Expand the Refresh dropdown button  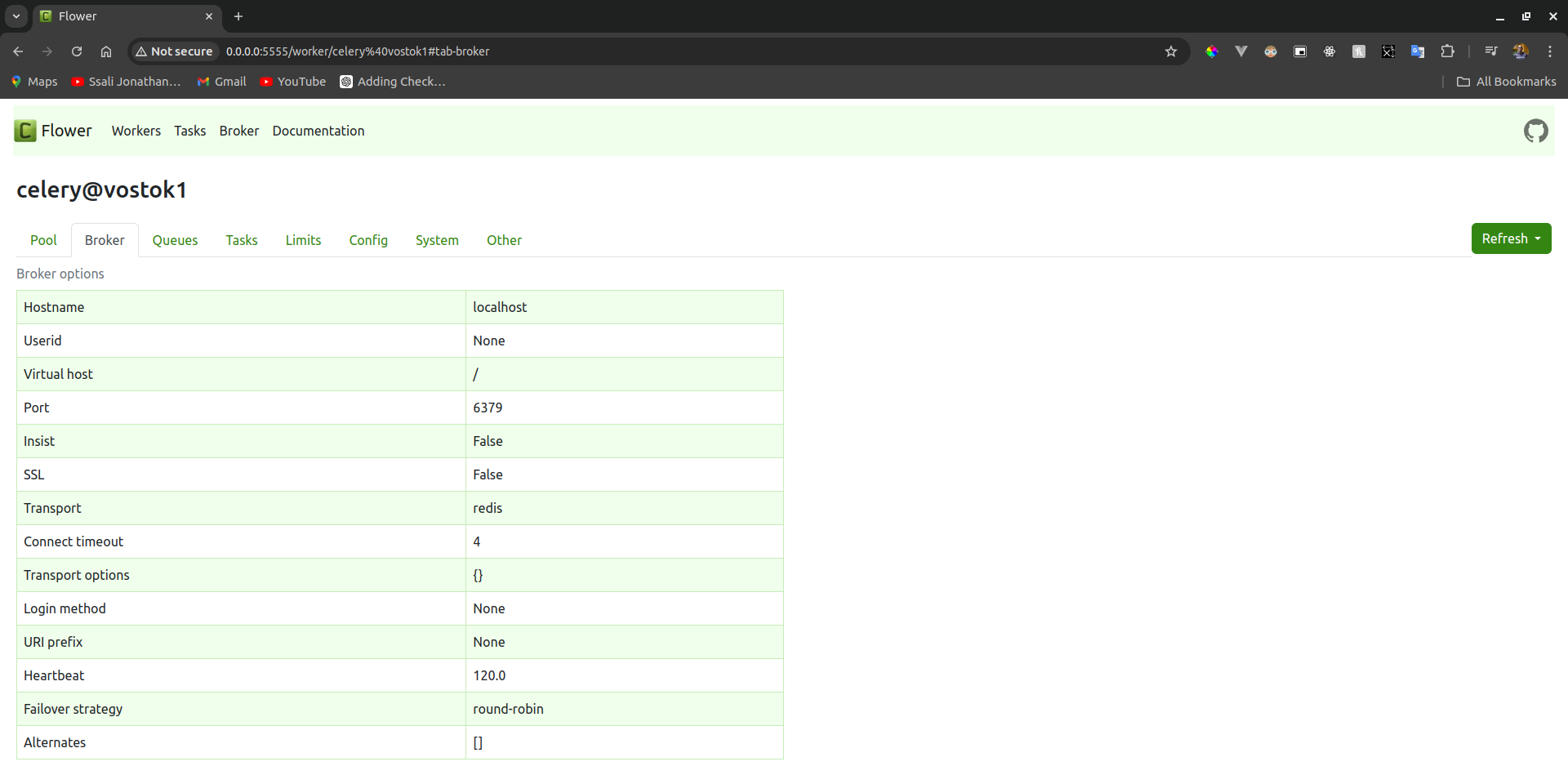1511,238
